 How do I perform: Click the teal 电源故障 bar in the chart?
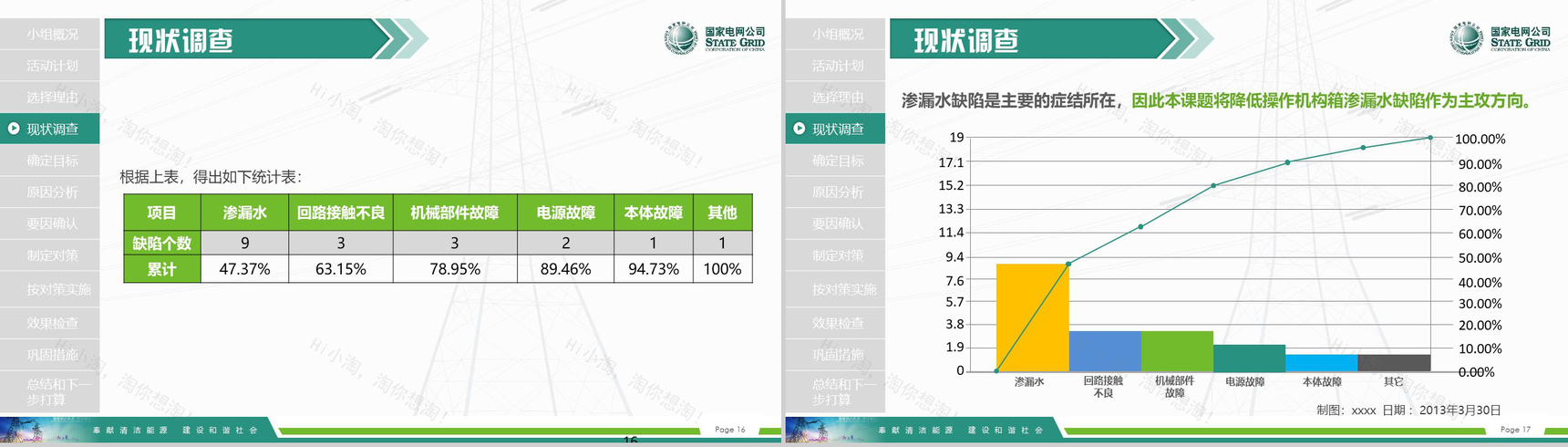pyautogui.click(x=1249, y=358)
